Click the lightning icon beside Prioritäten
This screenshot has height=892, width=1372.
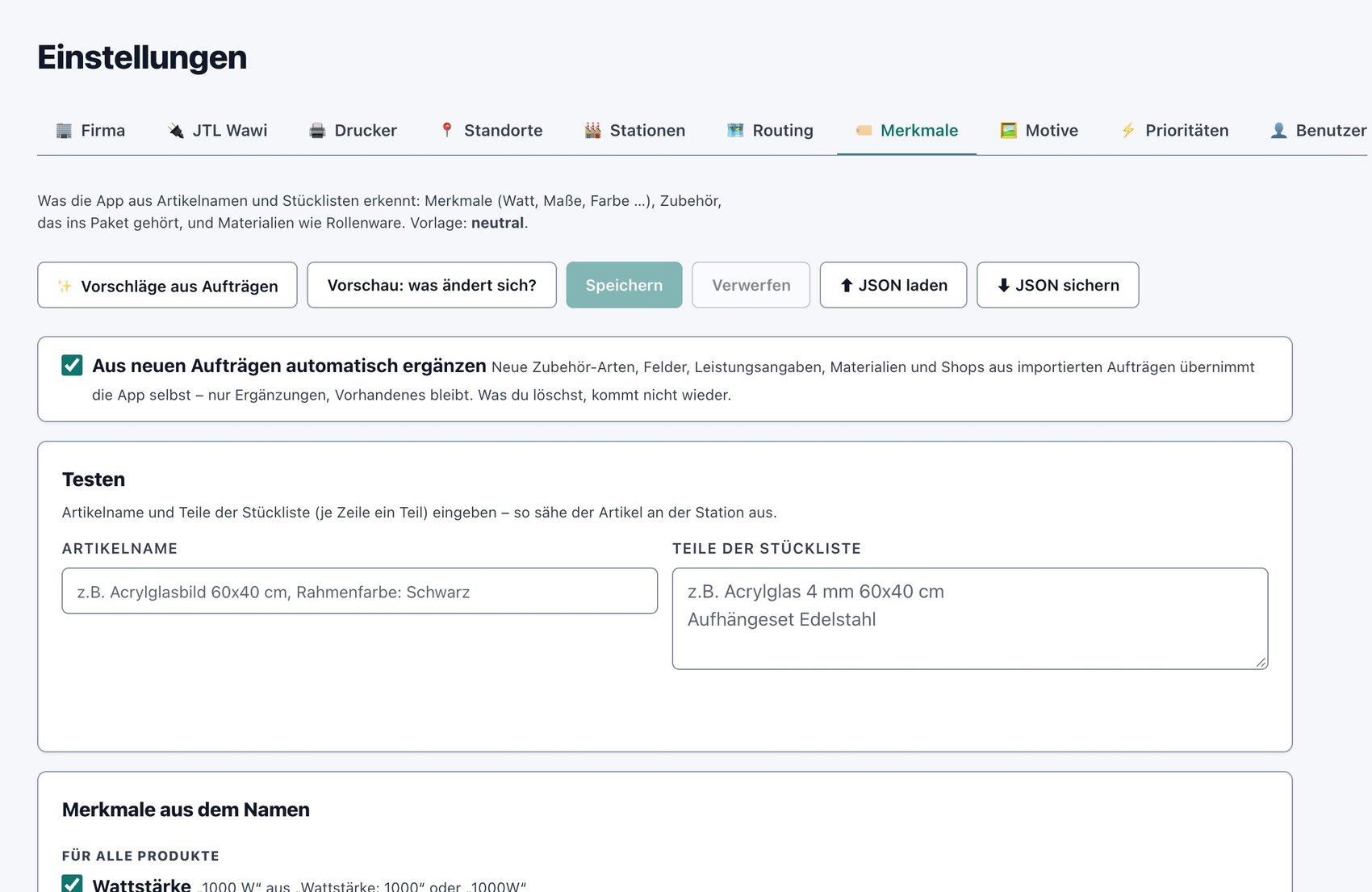point(1128,131)
